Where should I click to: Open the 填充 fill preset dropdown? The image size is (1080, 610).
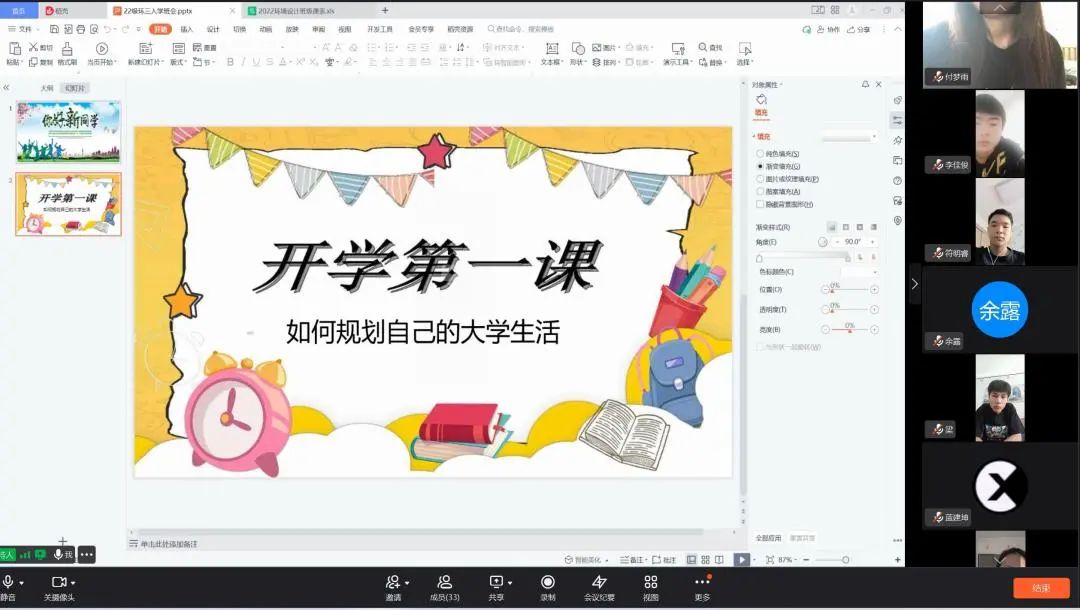click(x=848, y=136)
